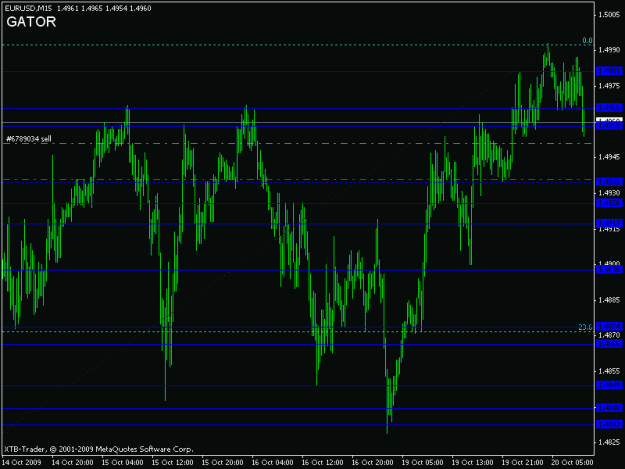Click the 15 Oct 12:00 time axis label
The height and width of the screenshot is (469, 625).
pyautogui.click(x=172, y=463)
